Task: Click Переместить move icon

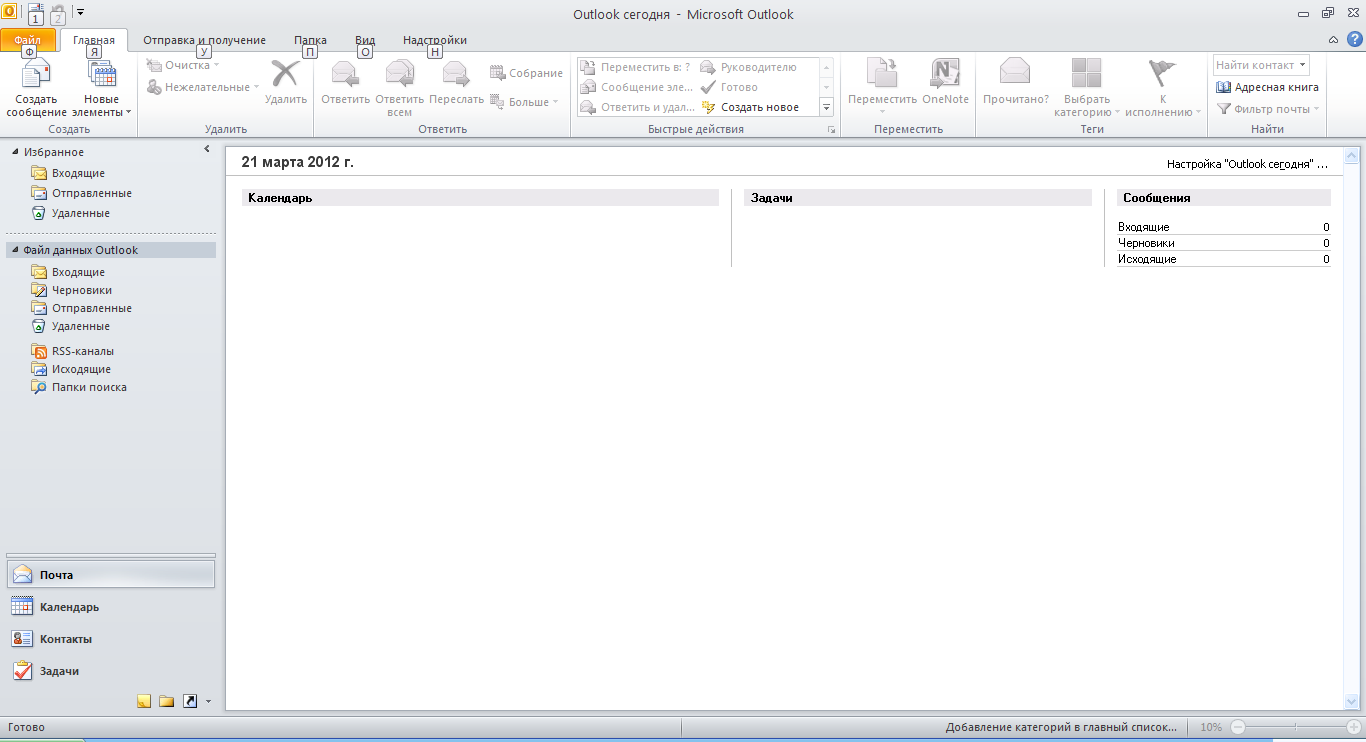Action: [x=882, y=74]
